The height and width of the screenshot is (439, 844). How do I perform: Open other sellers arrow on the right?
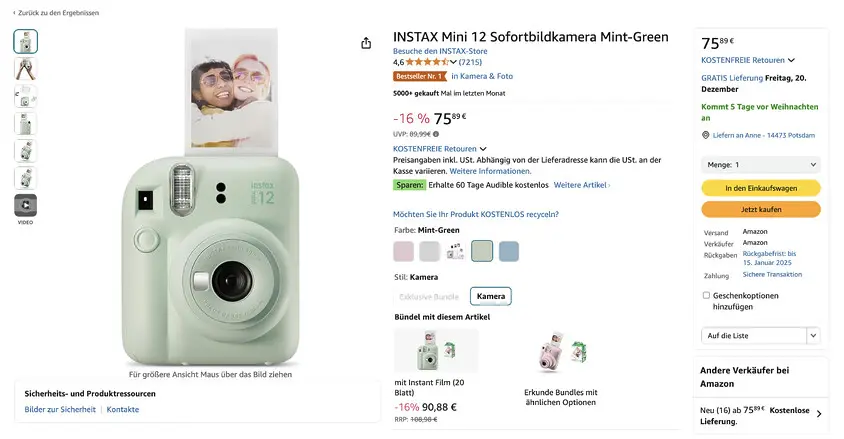[x=819, y=414]
